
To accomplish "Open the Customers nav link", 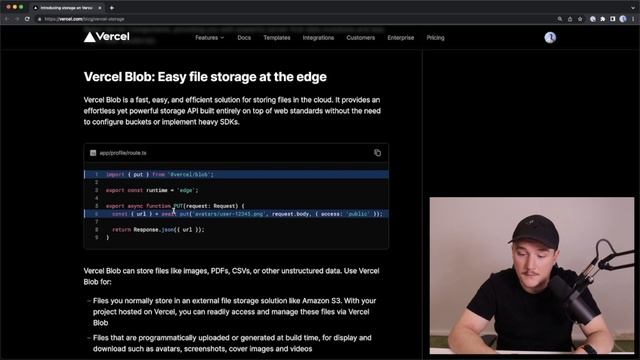I will pyautogui.click(x=361, y=38).
